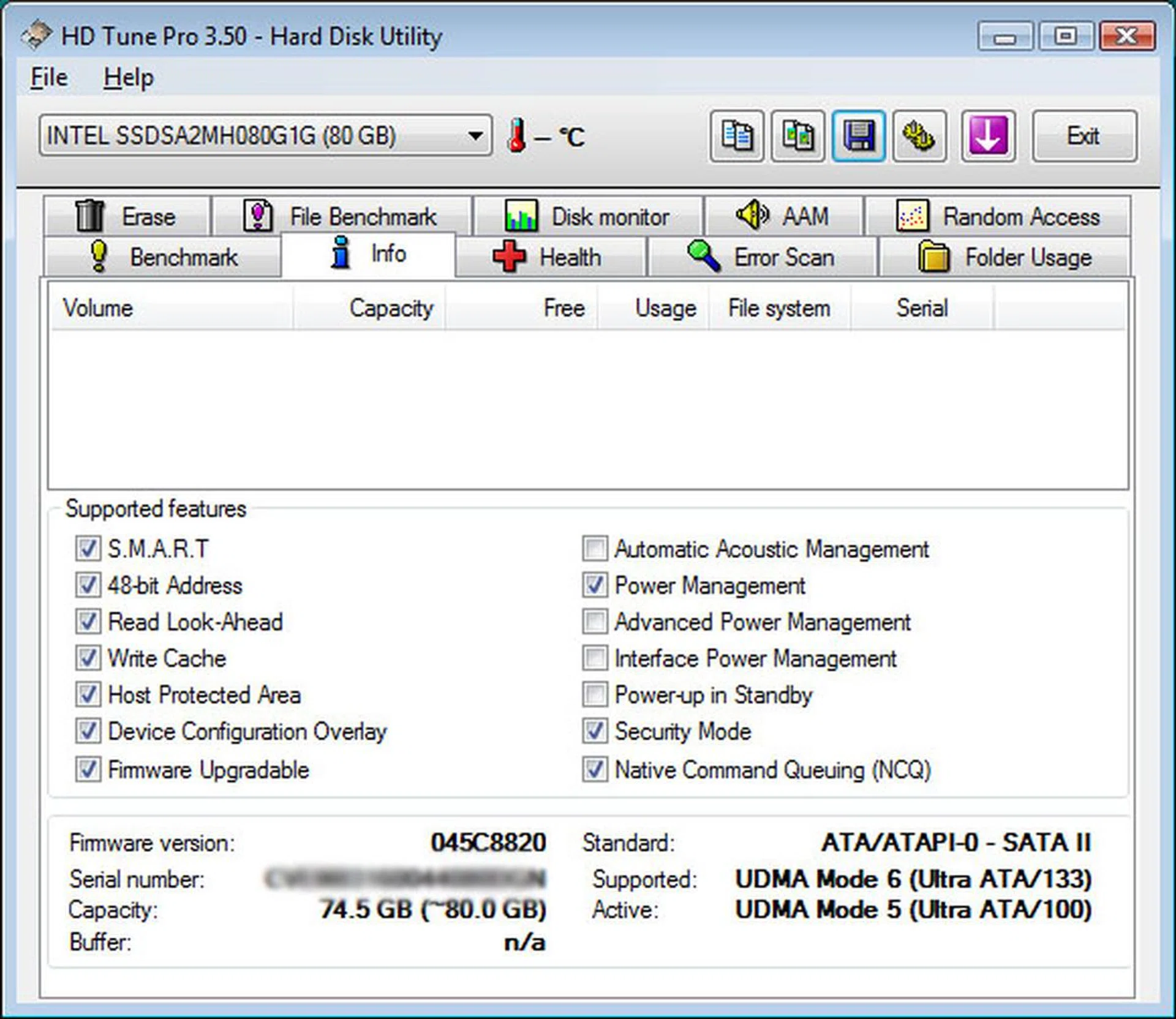Open the Erase tab

(x=127, y=216)
